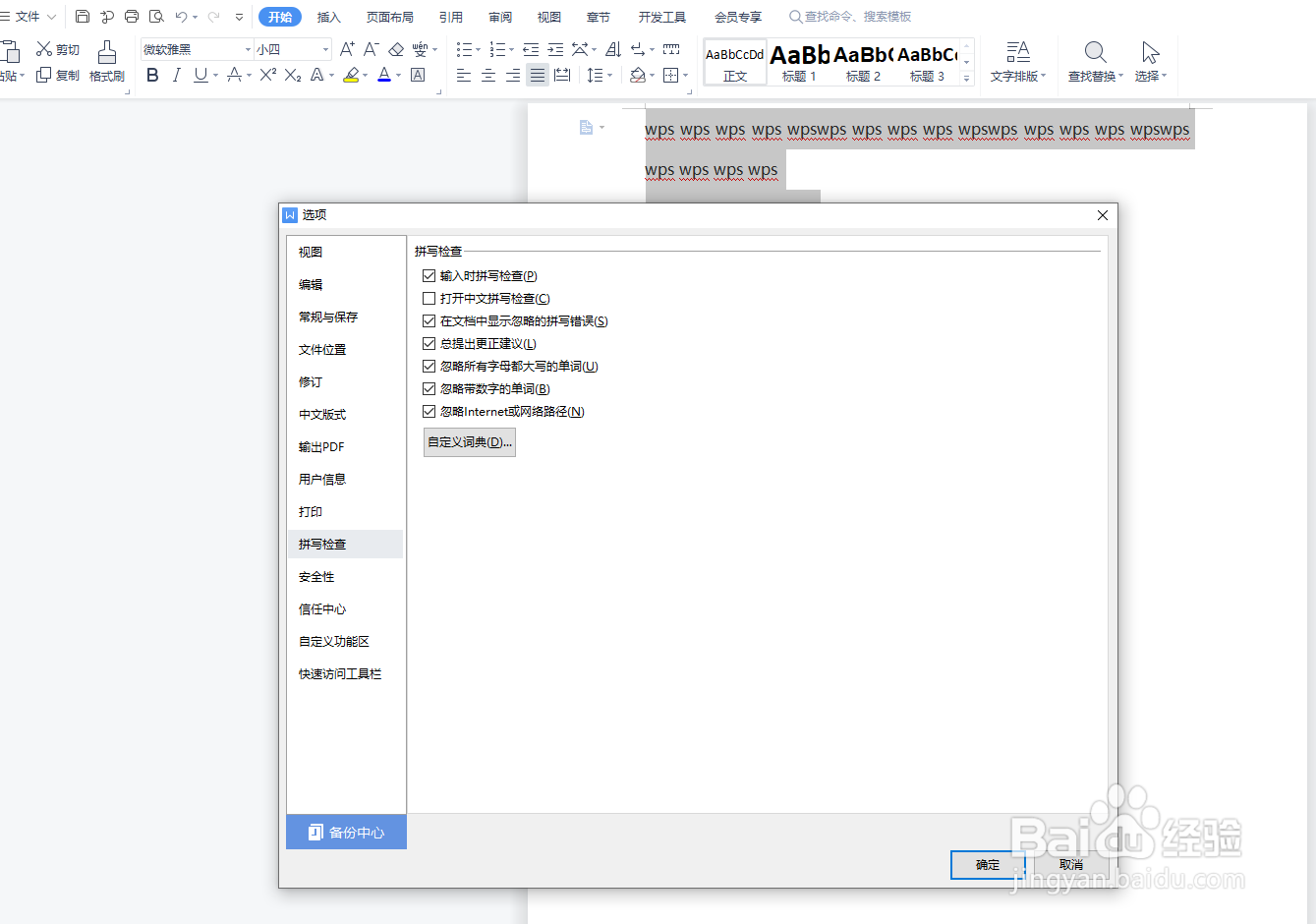The height and width of the screenshot is (924, 1316).
Task: Click the yellow text highlight color button
Action: pyautogui.click(x=351, y=75)
